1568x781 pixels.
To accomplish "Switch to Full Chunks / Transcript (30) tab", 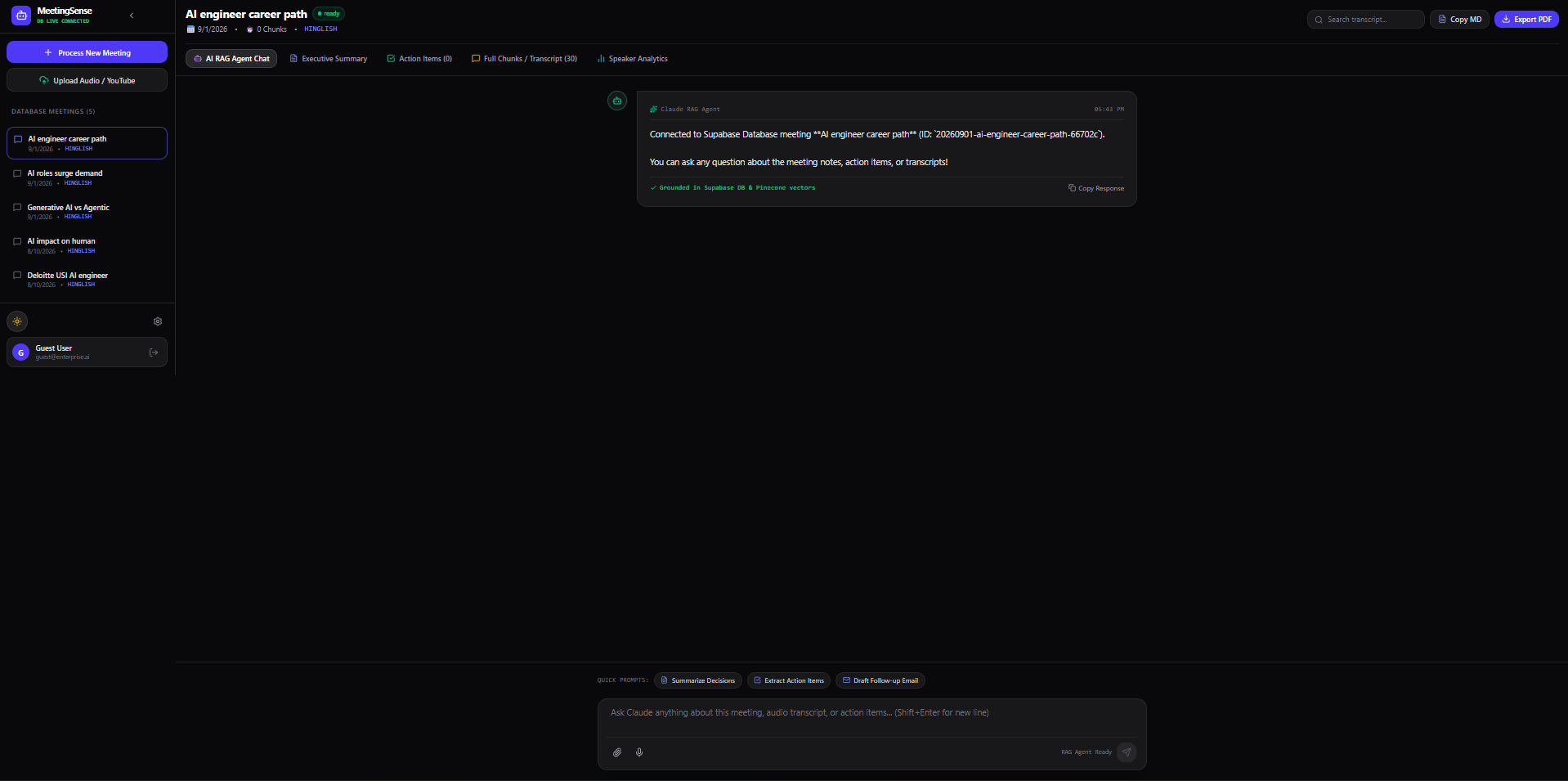I will (524, 59).
